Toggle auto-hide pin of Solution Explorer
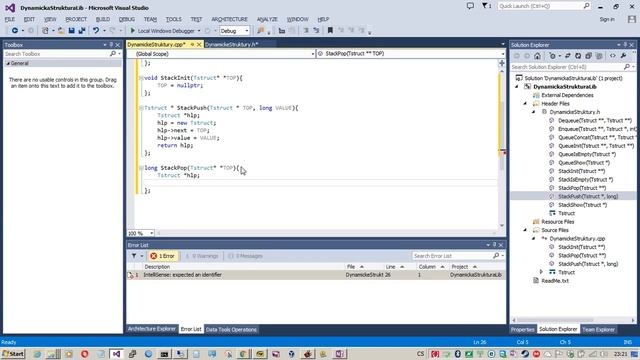 tap(625, 45)
